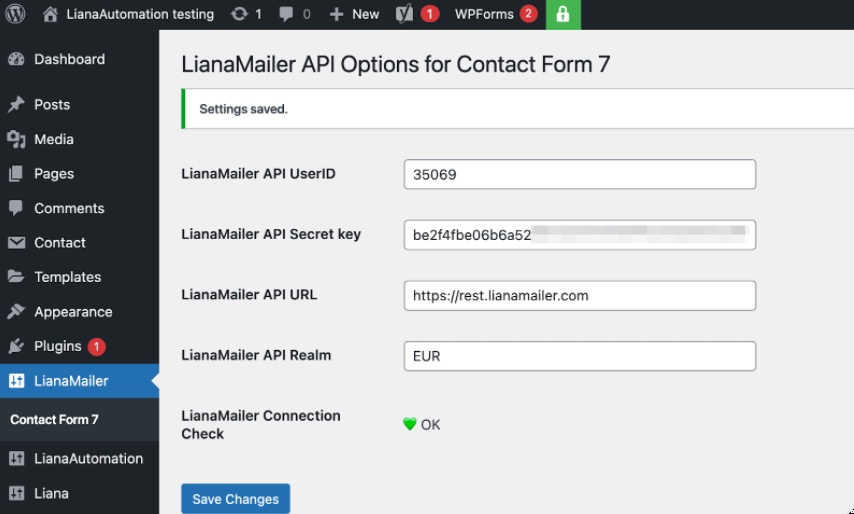
Task: Click the Plugins update badge showing 1
Action: click(x=96, y=346)
